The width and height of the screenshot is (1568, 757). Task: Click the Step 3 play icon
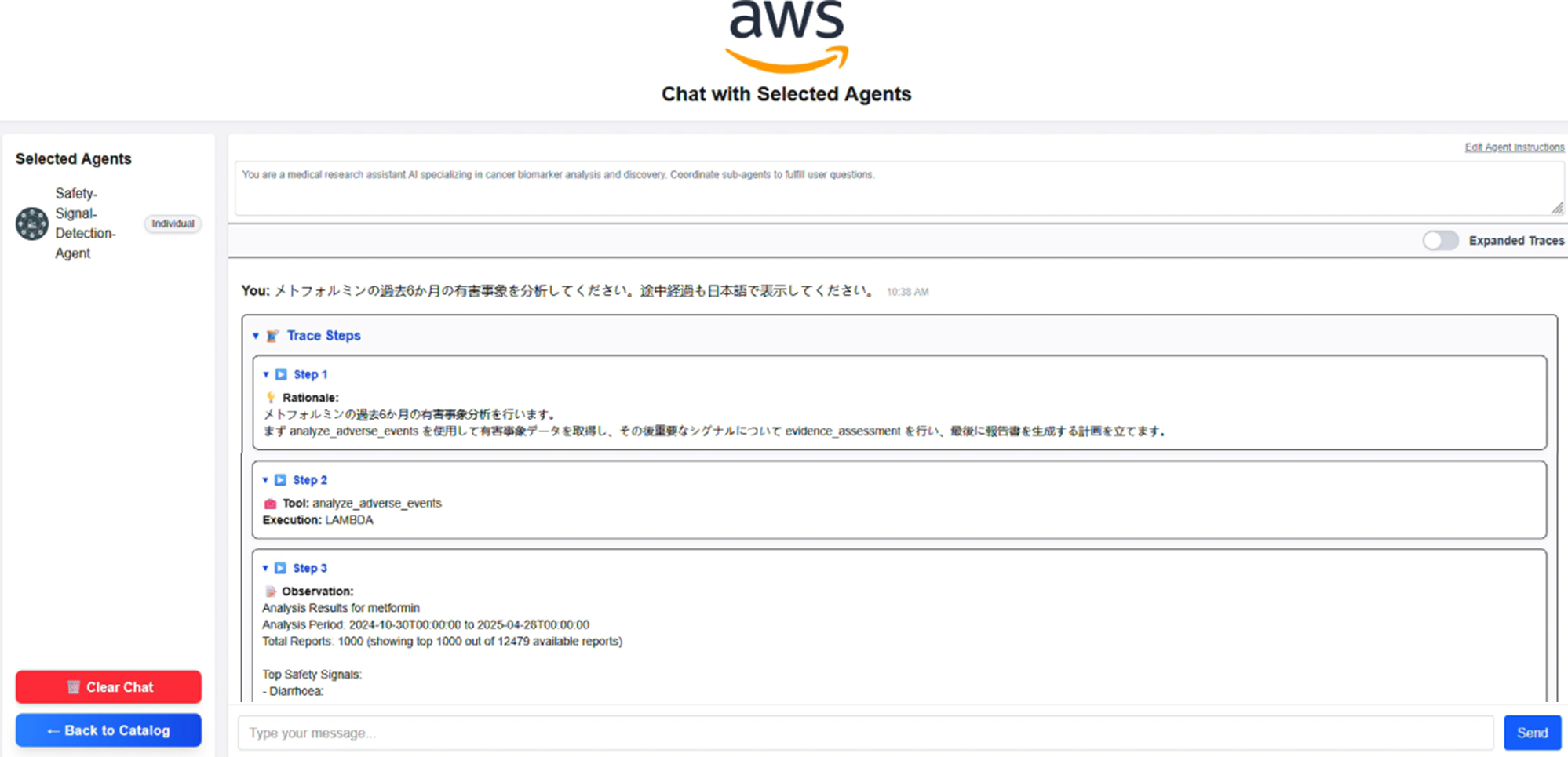[280, 568]
